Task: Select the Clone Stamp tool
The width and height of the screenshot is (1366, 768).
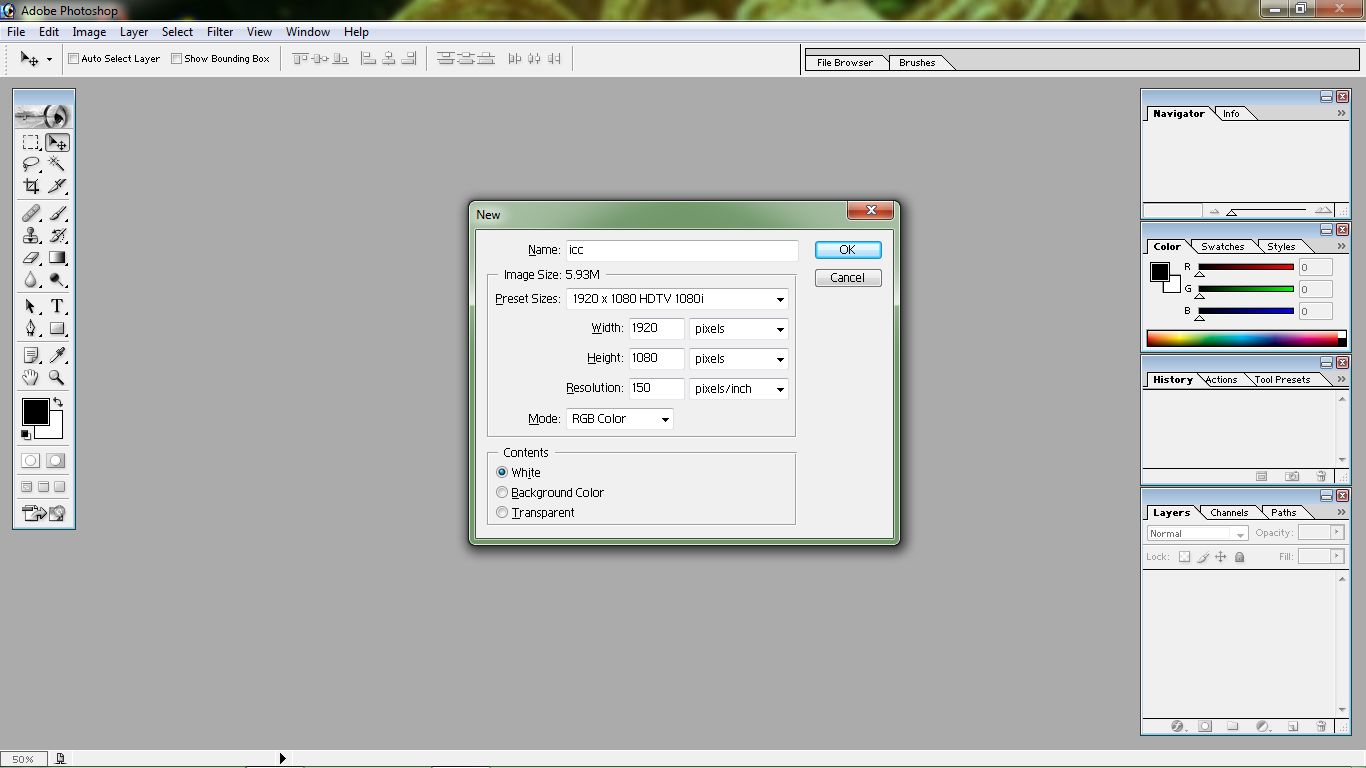Action: [x=30, y=236]
